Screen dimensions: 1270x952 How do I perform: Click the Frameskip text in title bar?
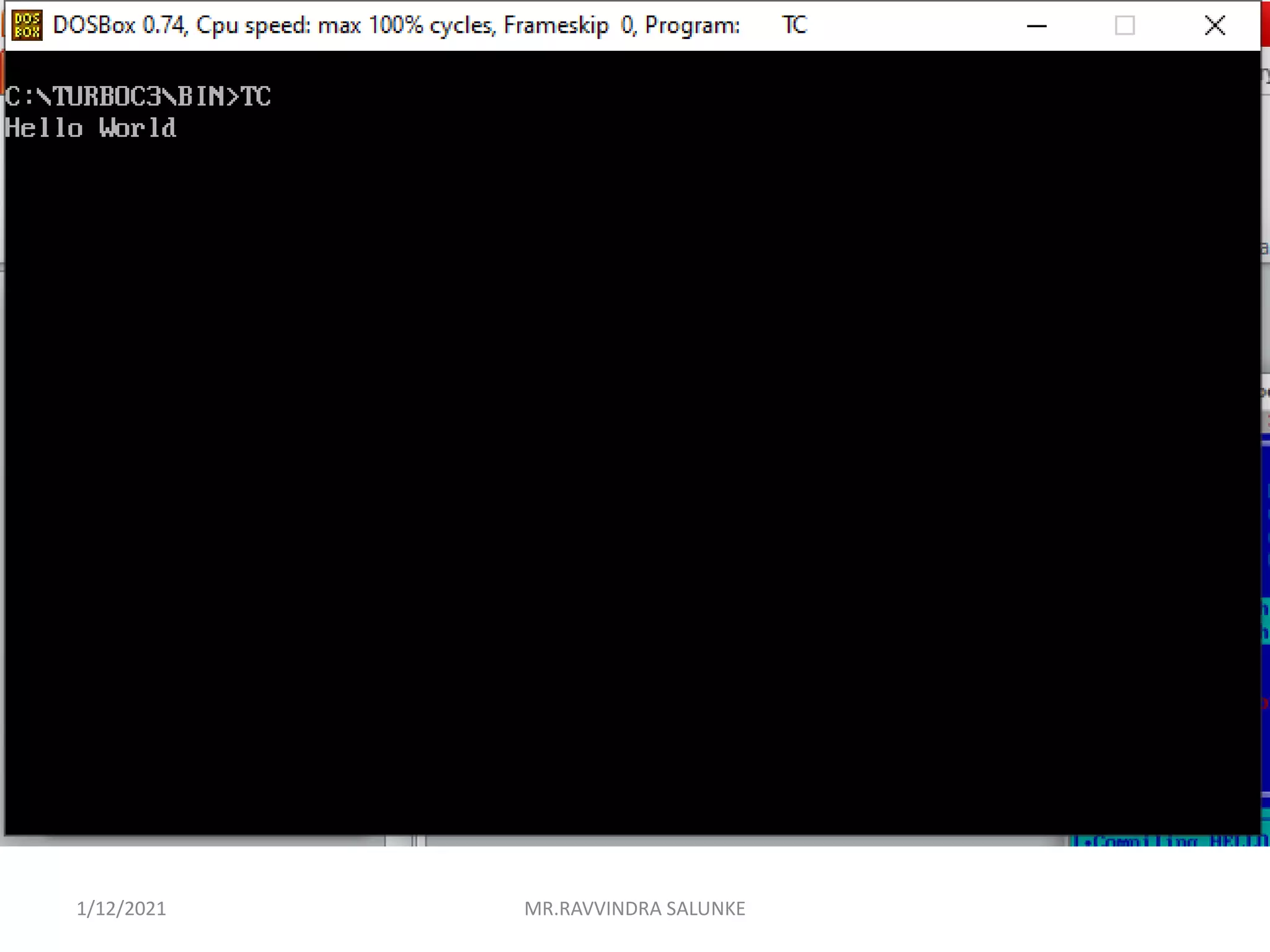[556, 25]
